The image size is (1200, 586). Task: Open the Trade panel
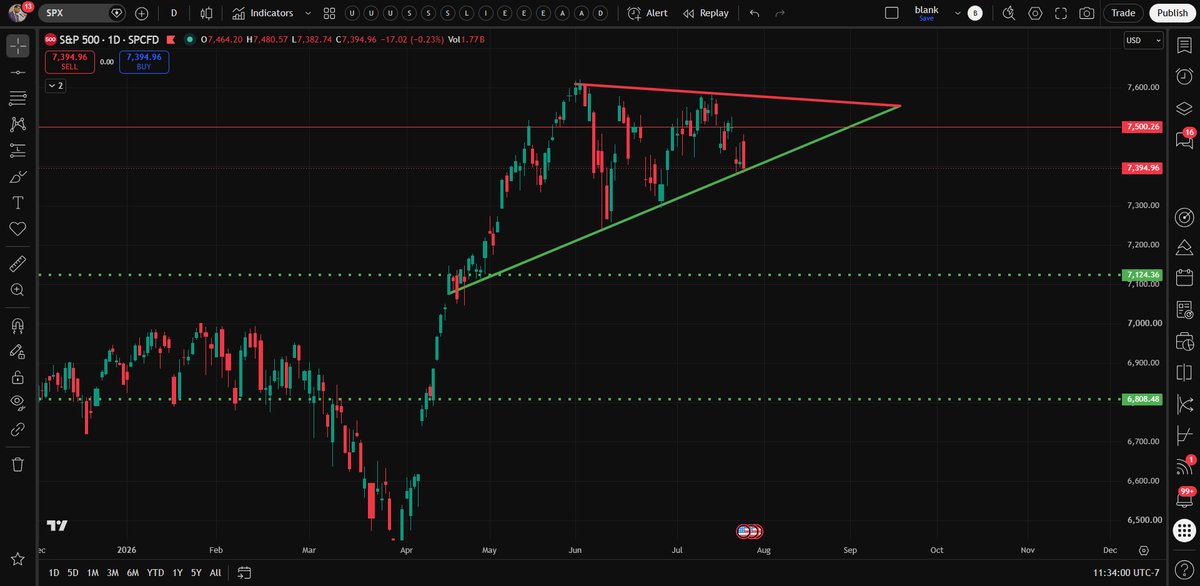pyautogui.click(x=1124, y=13)
